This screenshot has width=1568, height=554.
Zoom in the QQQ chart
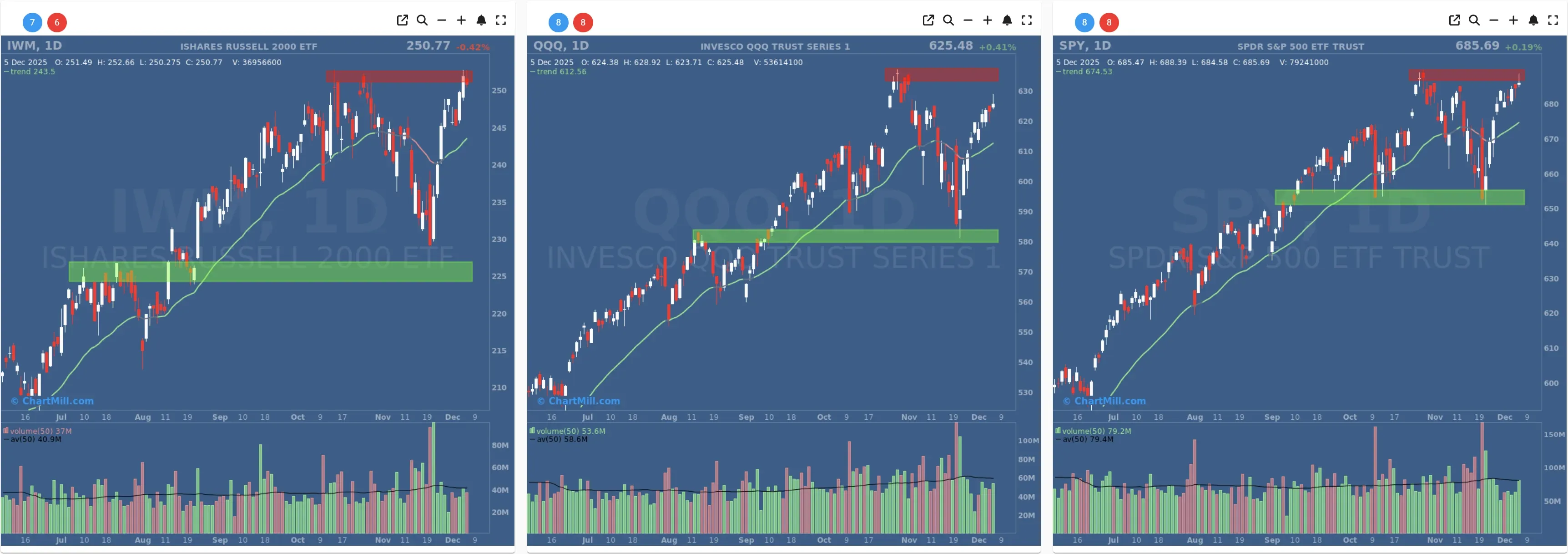(x=987, y=20)
